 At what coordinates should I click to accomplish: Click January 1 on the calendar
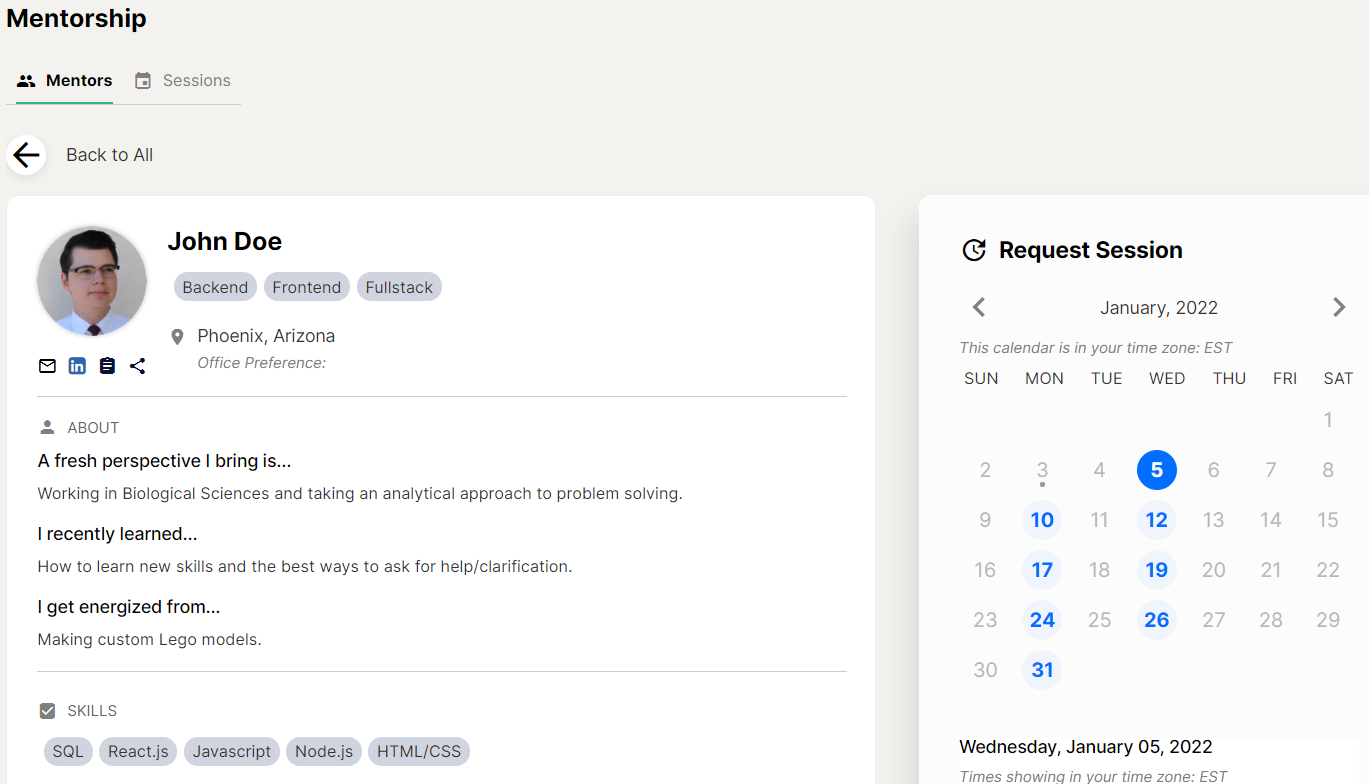[x=1328, y=420]
